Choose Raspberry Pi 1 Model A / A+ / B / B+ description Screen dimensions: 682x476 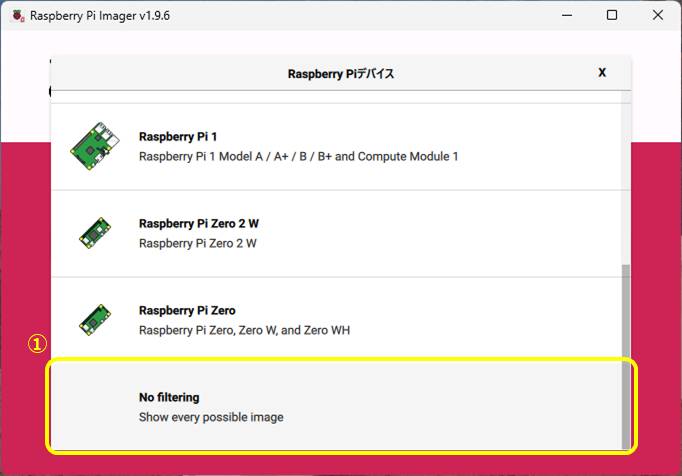click(298, 157)
